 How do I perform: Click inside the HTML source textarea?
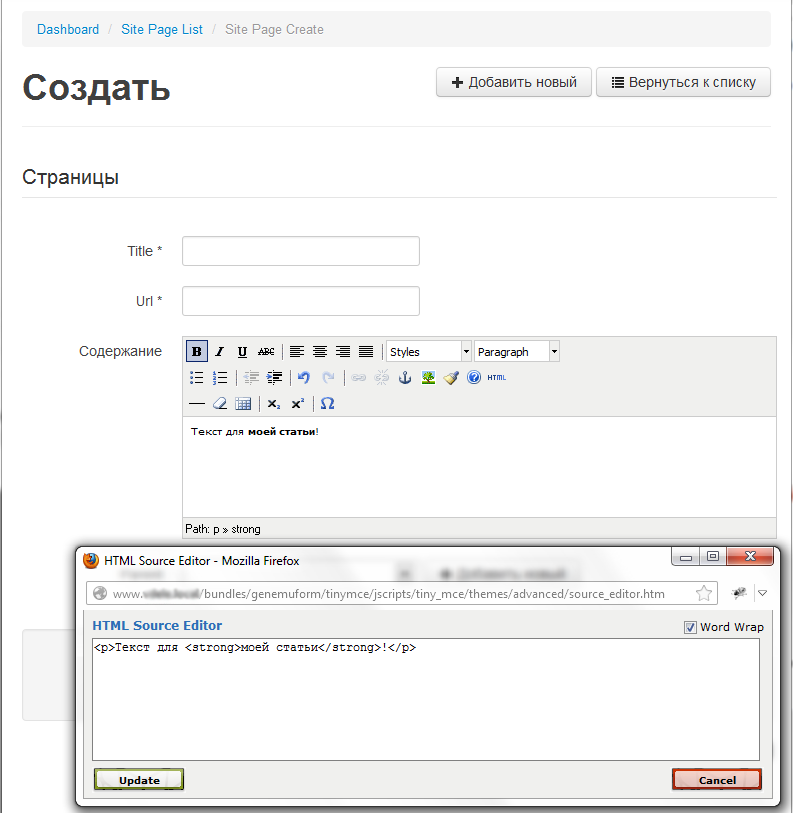[x=426, y=699]
